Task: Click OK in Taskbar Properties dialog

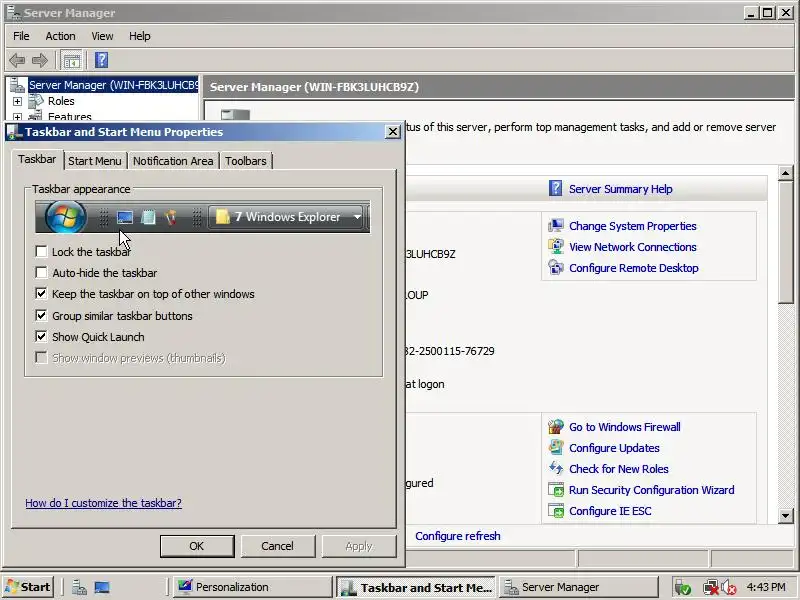Action: point(197,546)
